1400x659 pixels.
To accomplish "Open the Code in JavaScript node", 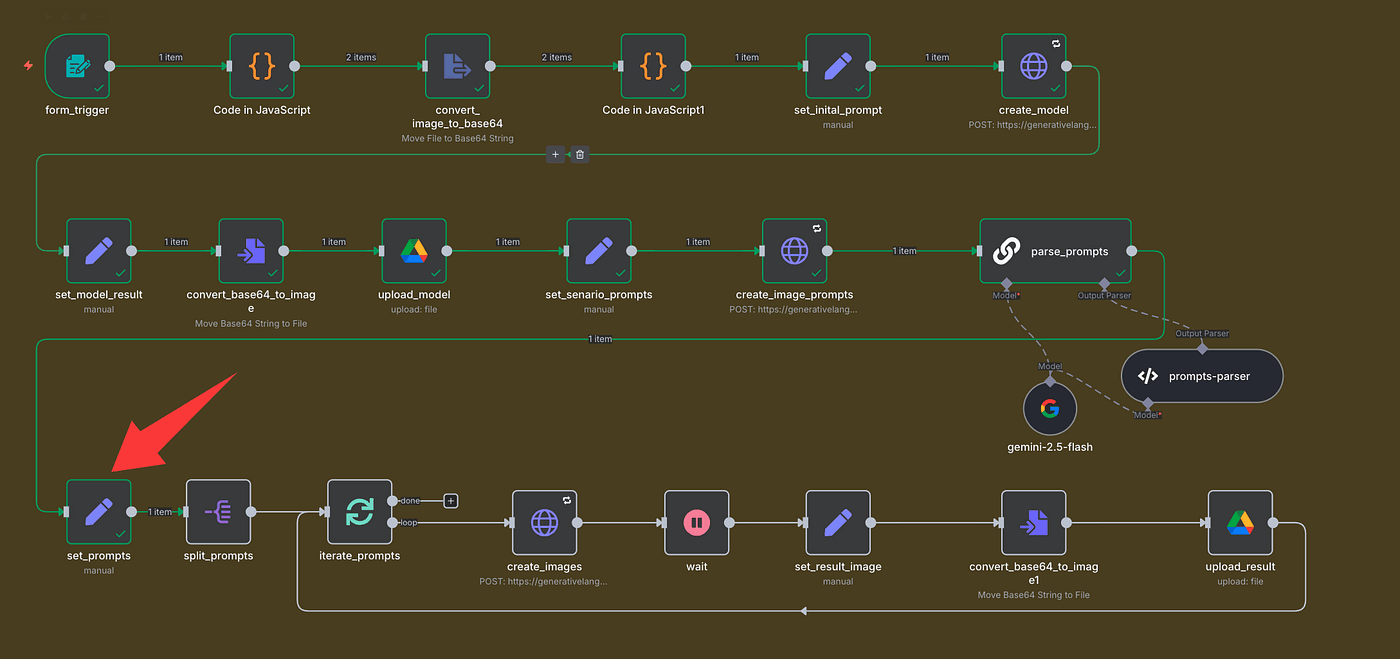I will [x=262, y=66].
